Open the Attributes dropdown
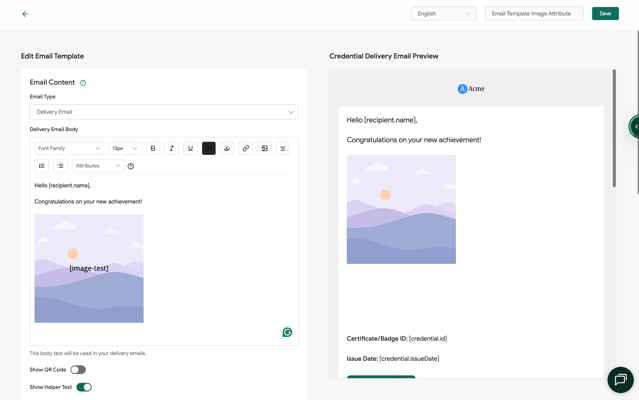Viewport: 639px width, 400px height. pyautogui.click(x=98, y=166)
